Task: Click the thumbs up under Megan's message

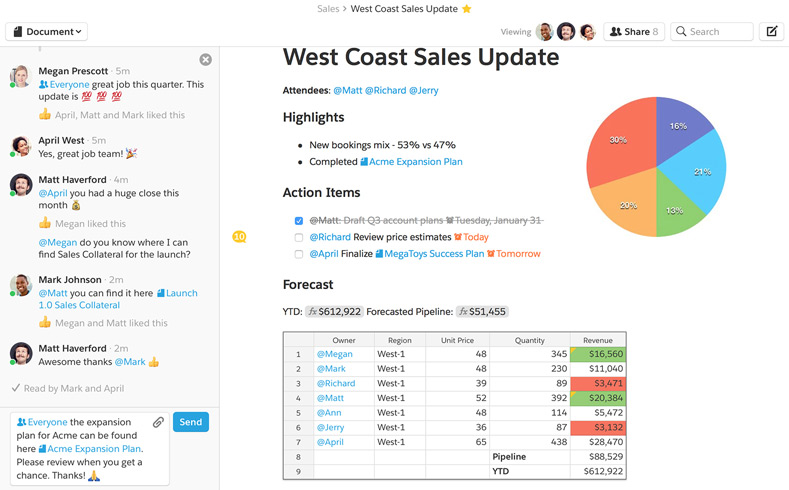Action: [x=45, y=115]
